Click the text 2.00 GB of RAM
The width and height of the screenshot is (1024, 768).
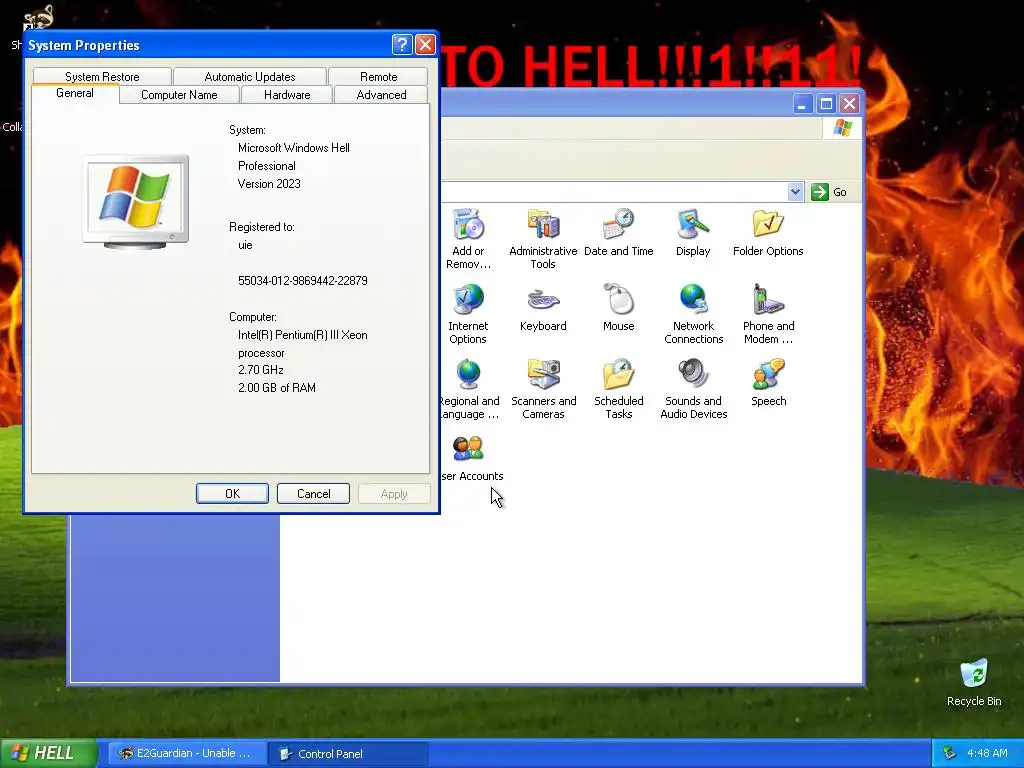pyautogui.click(x=277, y=388)
